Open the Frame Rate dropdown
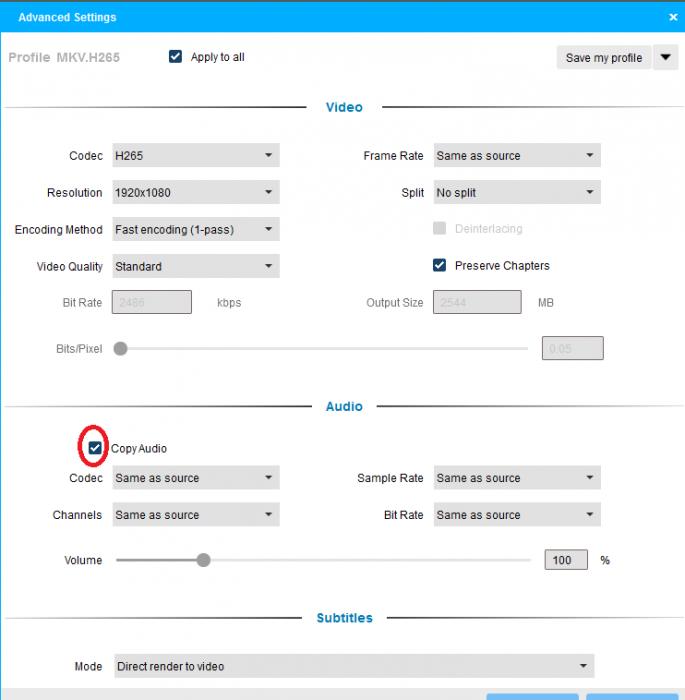This screenshot has width=685, height=700. 516,156
